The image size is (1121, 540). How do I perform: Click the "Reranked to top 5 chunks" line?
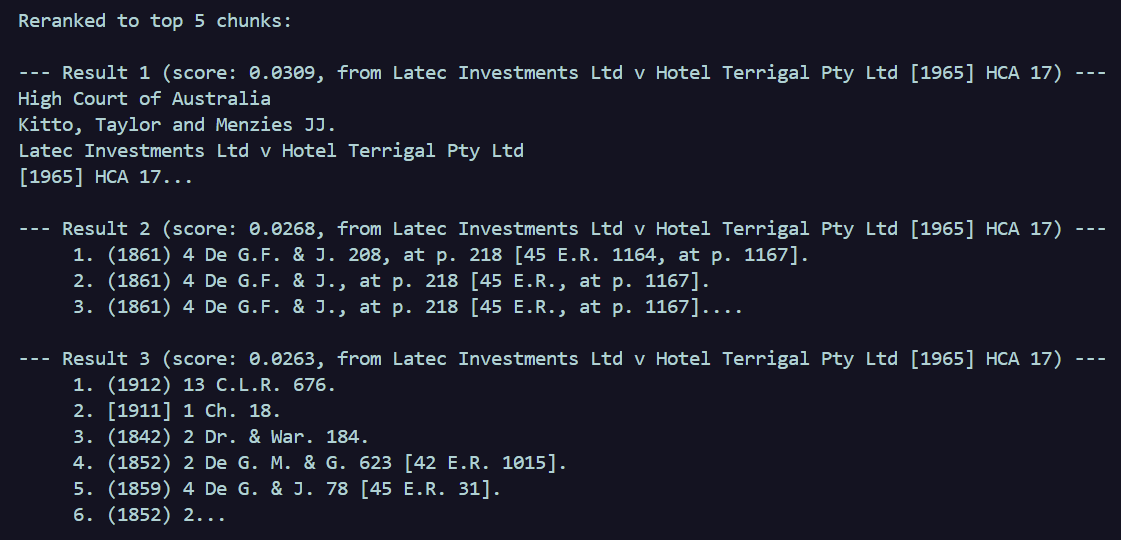(x=155, y=20)
